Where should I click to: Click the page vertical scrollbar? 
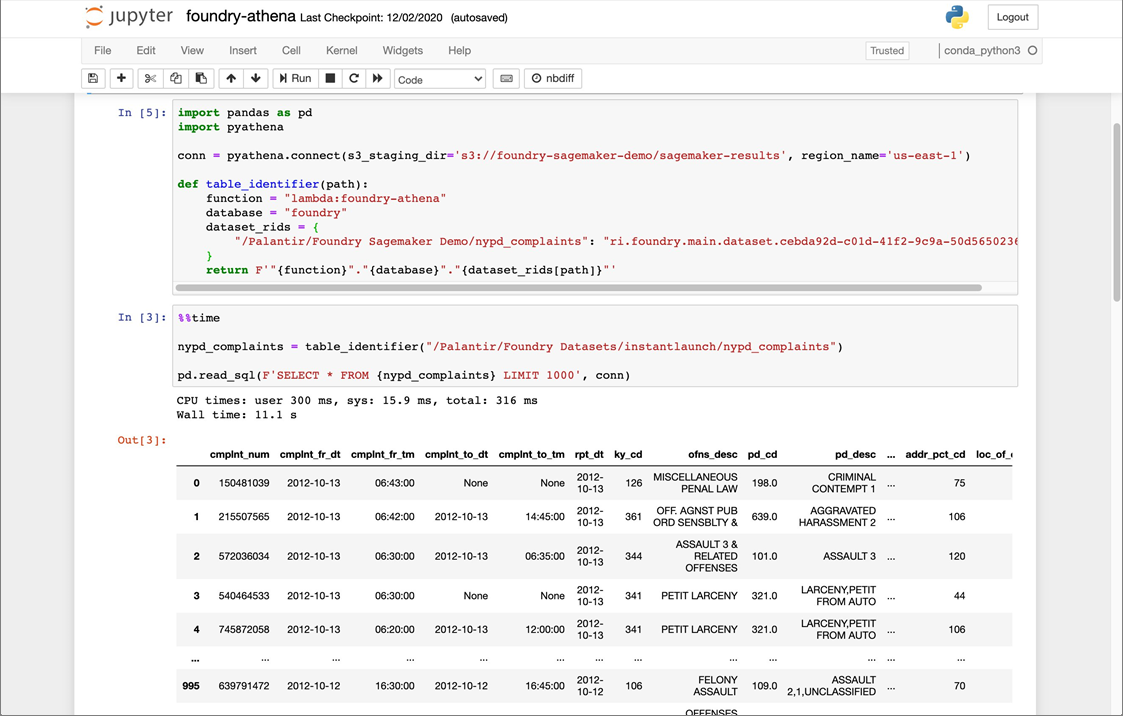point(1117,212)
